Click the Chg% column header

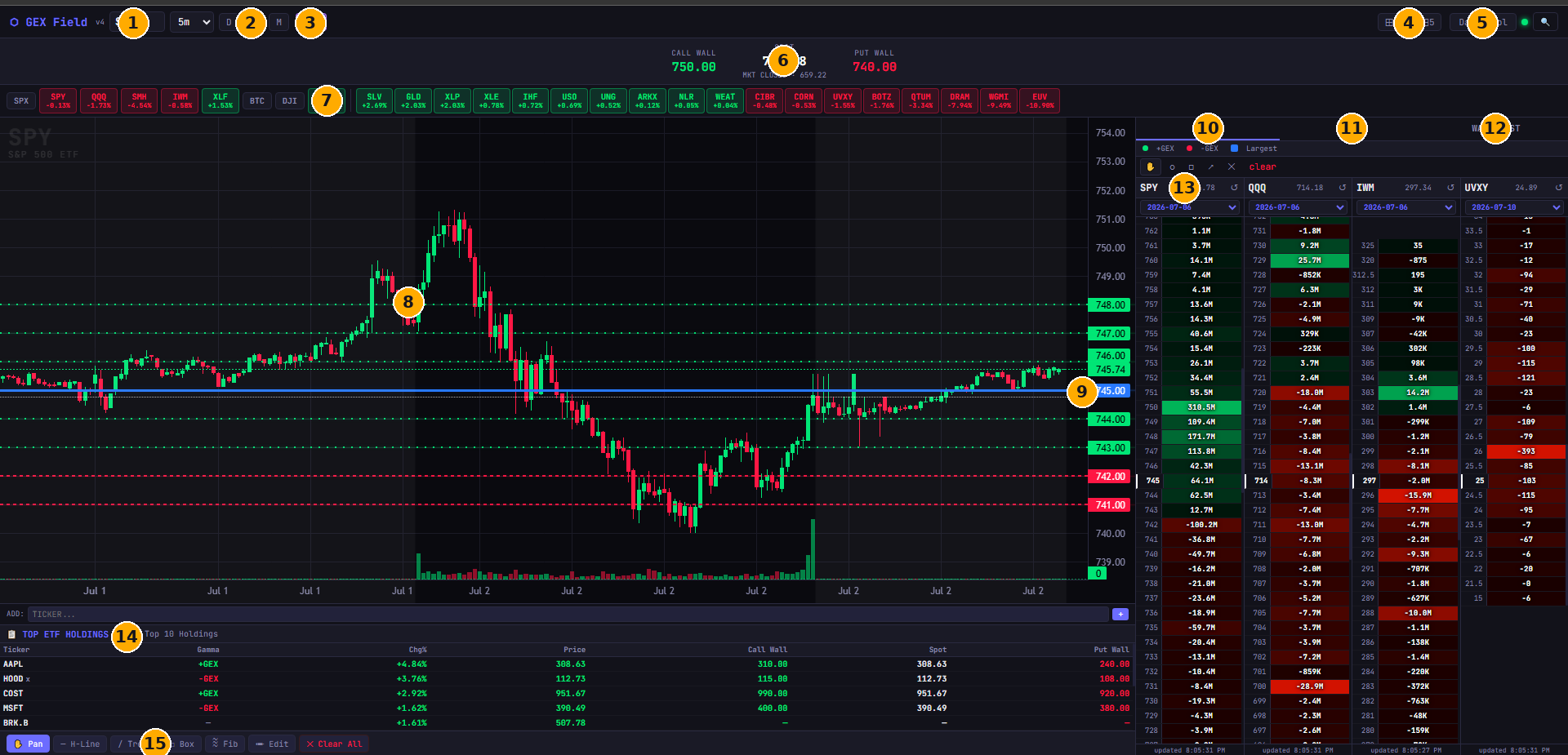[x=417, y=650]
